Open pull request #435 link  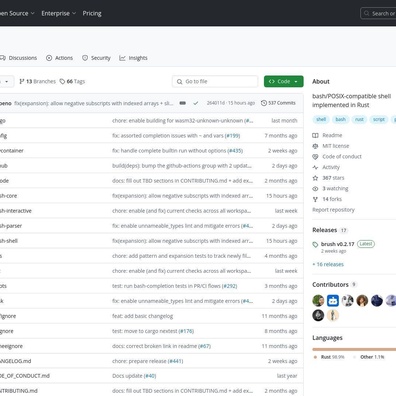(x=235, y=151)
